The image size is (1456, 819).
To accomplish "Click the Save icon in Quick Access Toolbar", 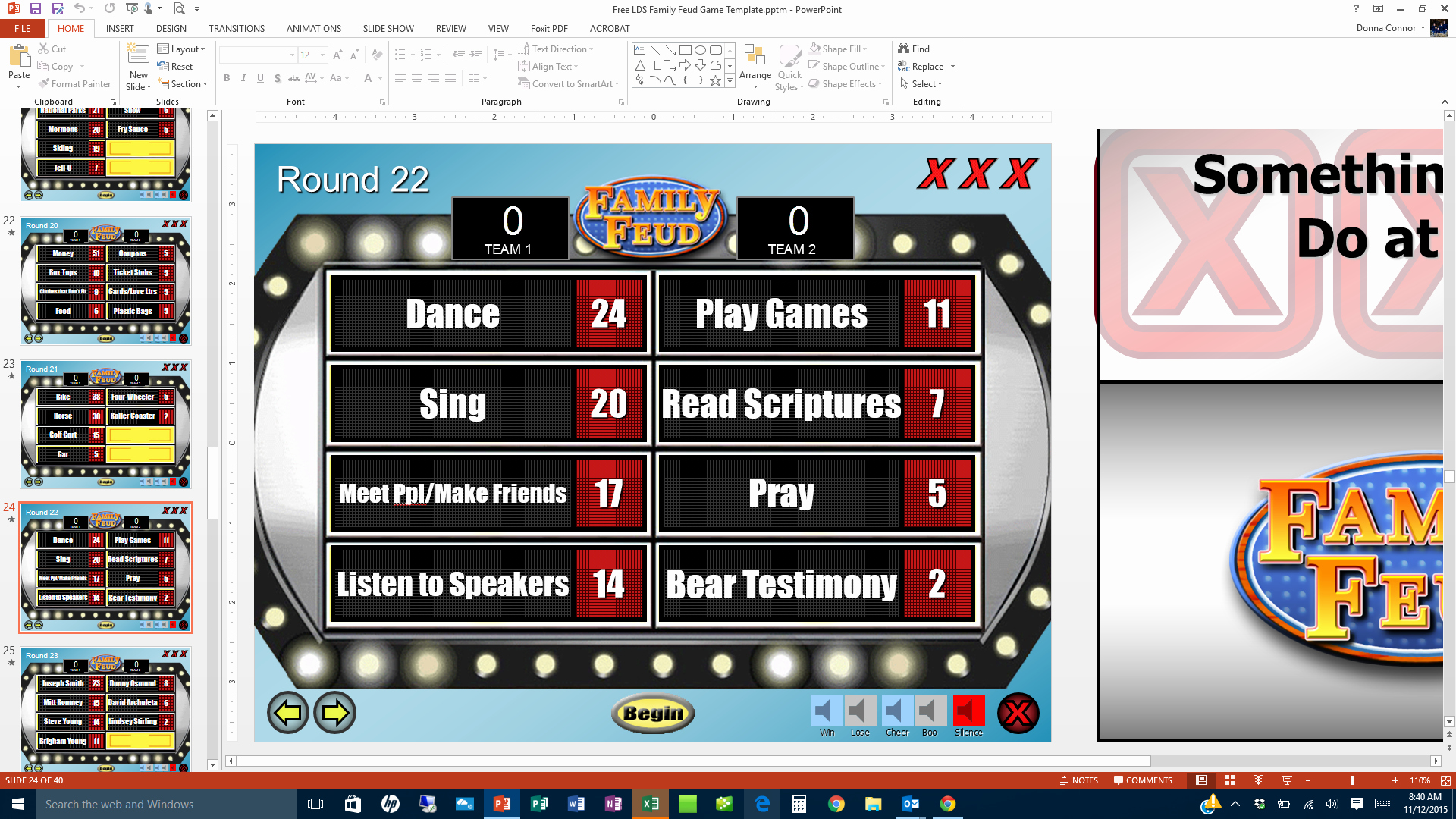I will 36,9.
